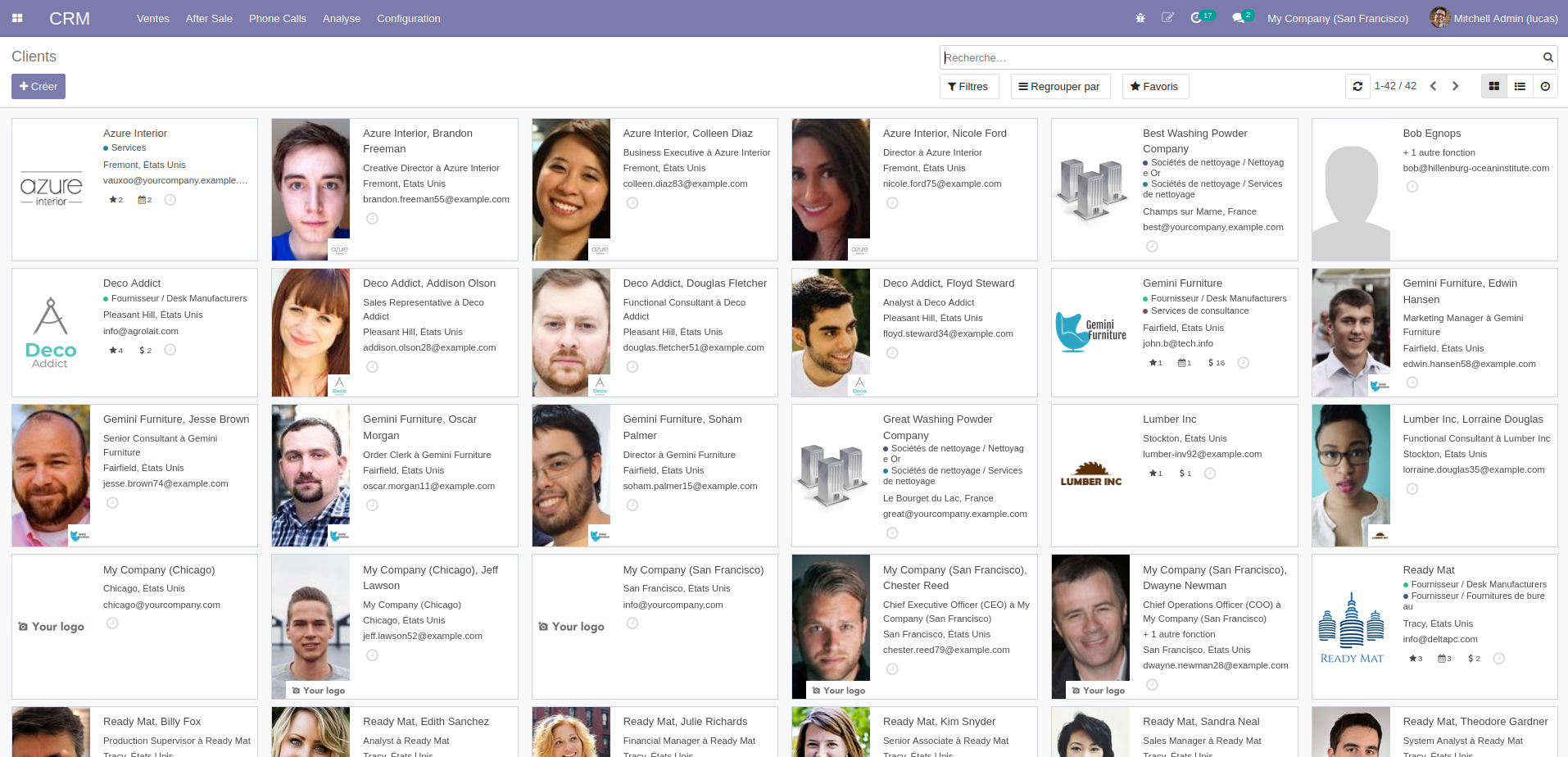Open the Favoris dropdown
1568x757 pixels.
[x=1155, y=86]
